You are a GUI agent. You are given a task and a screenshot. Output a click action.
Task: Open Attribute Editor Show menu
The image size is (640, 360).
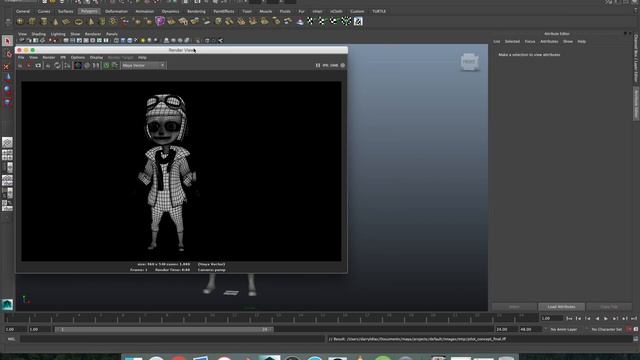[568, 42]
